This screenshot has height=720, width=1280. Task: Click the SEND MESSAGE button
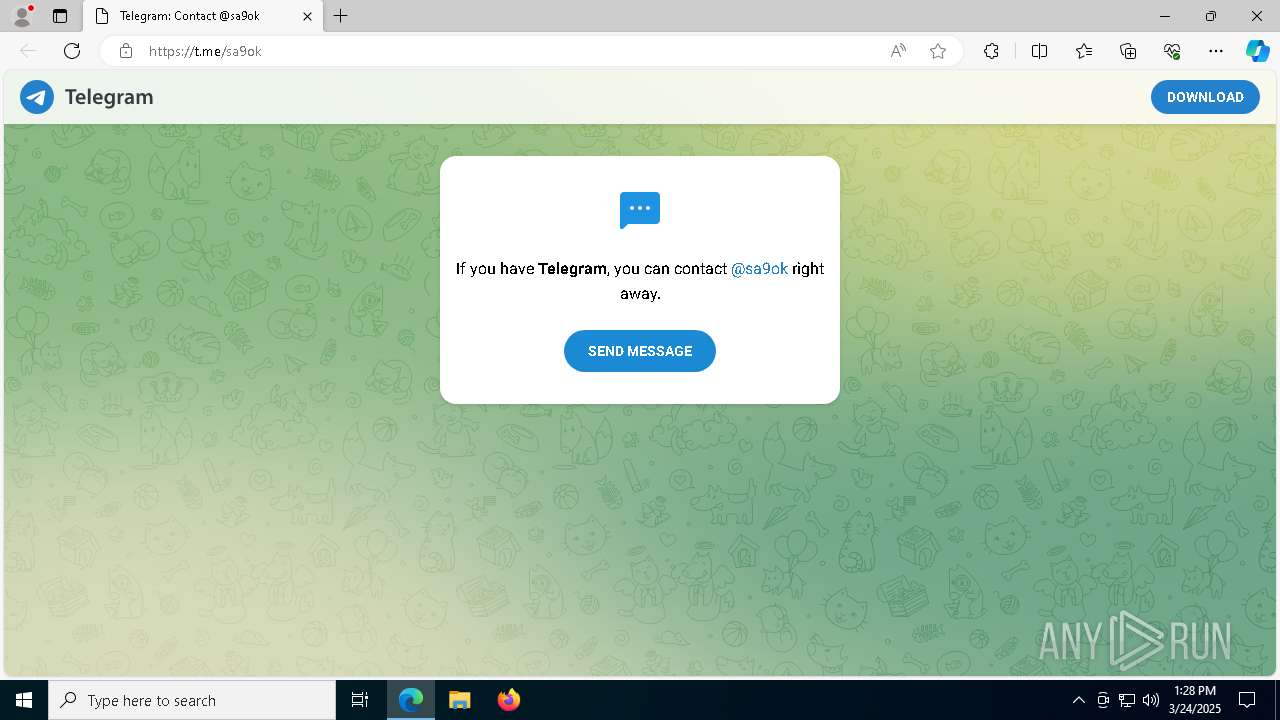(640, 351)
